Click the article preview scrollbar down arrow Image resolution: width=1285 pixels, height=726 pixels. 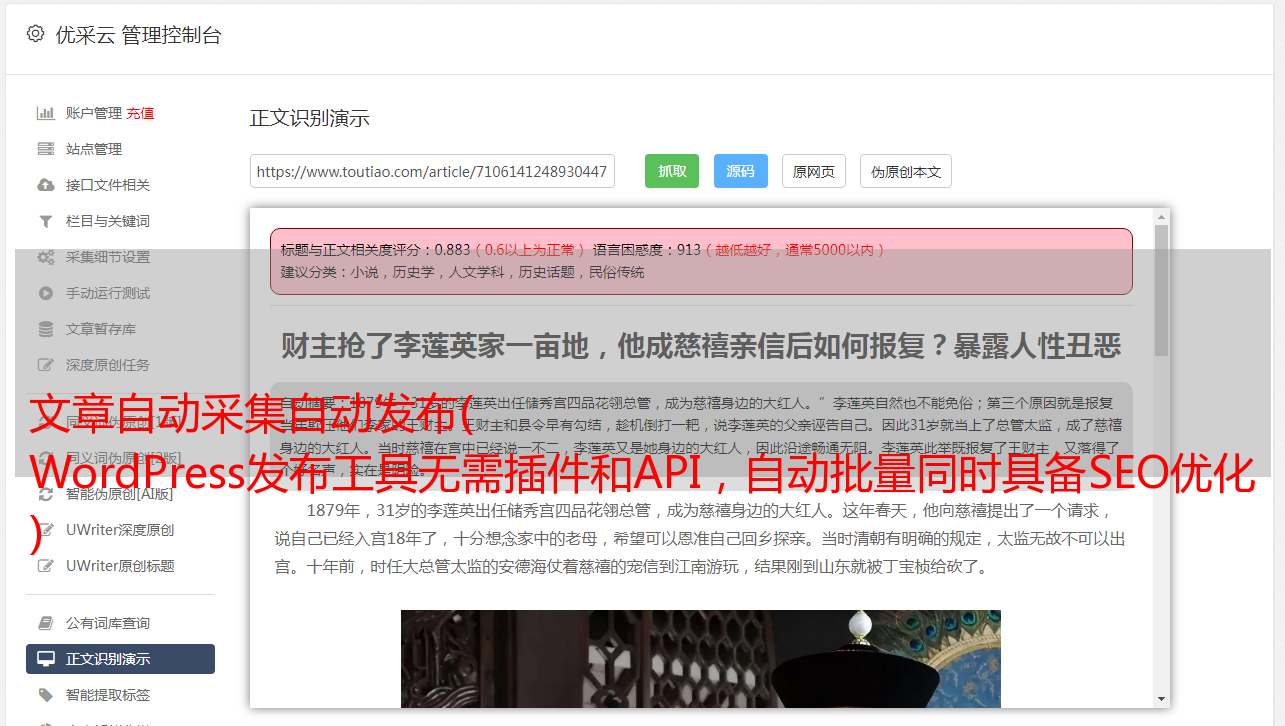[1161, 699]
